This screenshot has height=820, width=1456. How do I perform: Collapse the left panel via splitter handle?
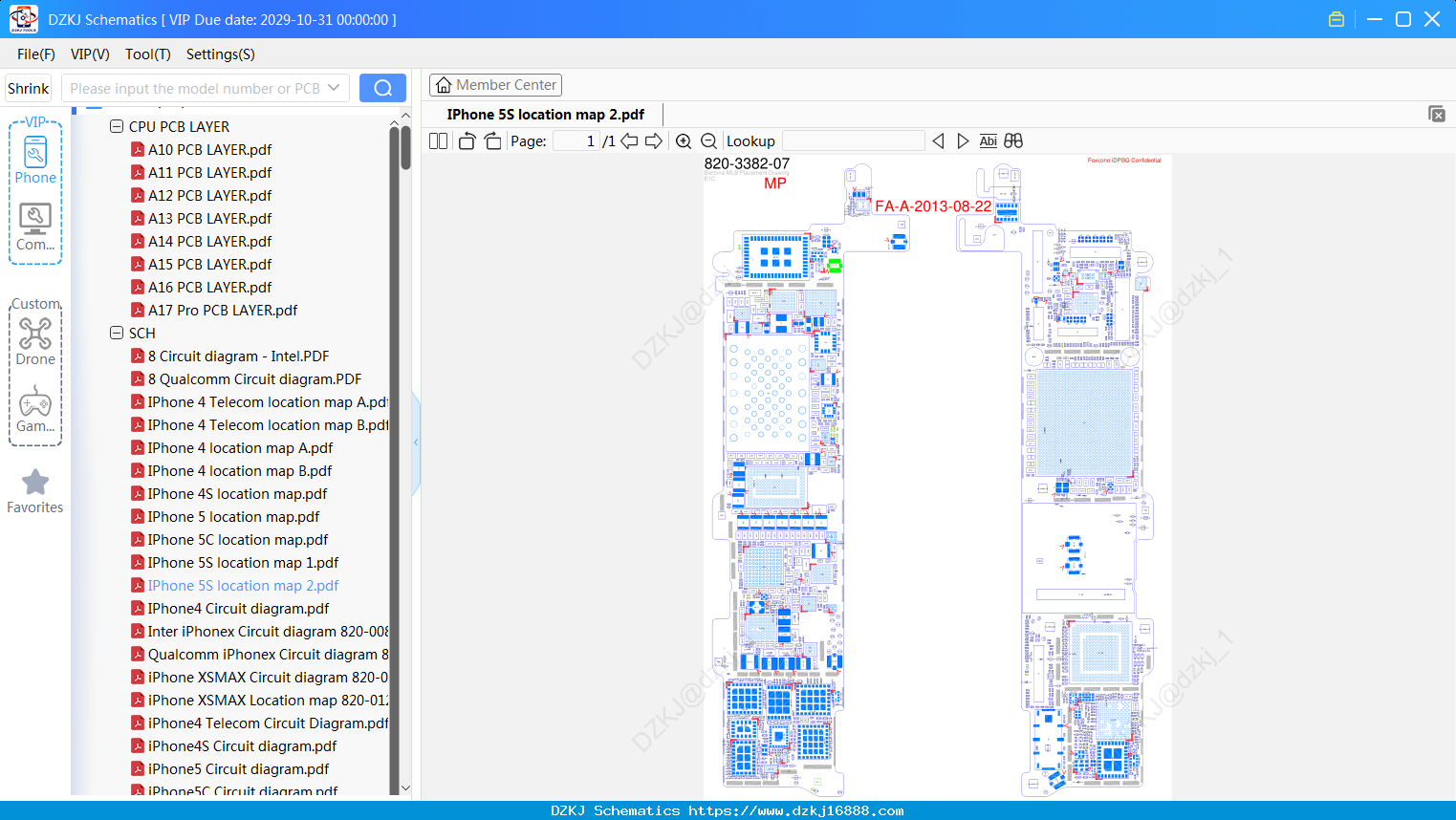(x=416, y=442)
